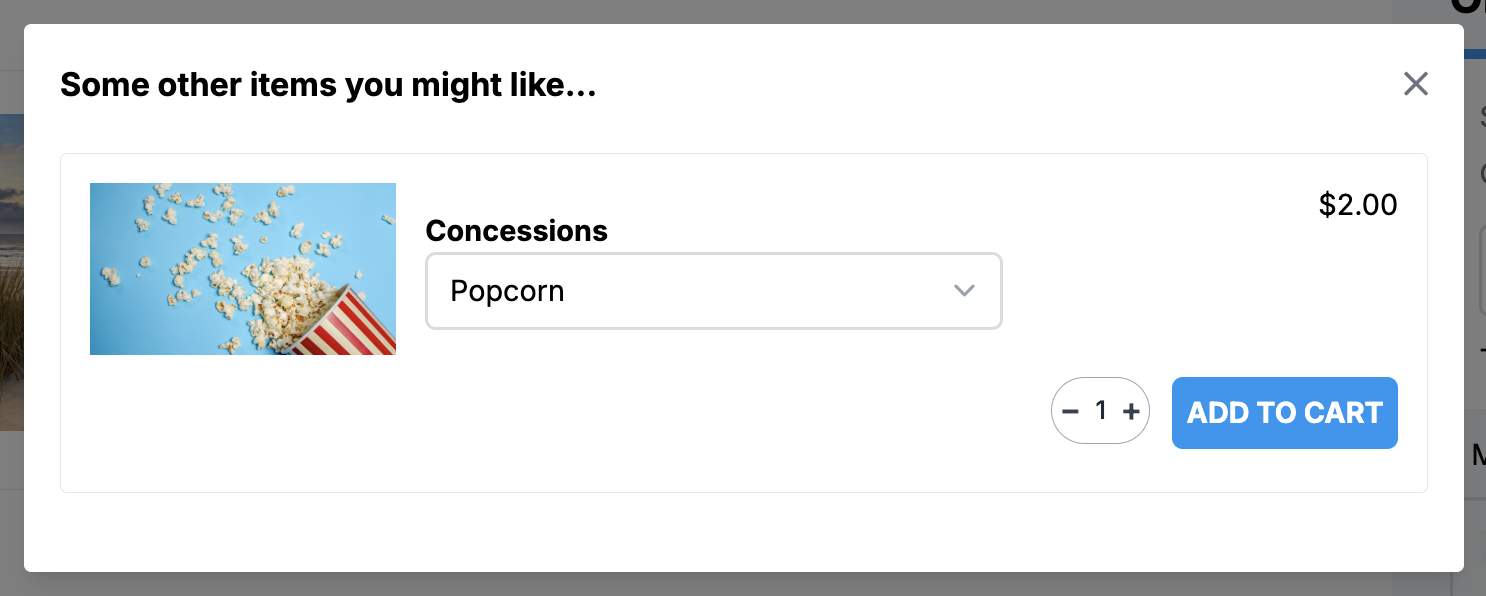Click the dimmed page area below the dialog

tap(700, 585)
